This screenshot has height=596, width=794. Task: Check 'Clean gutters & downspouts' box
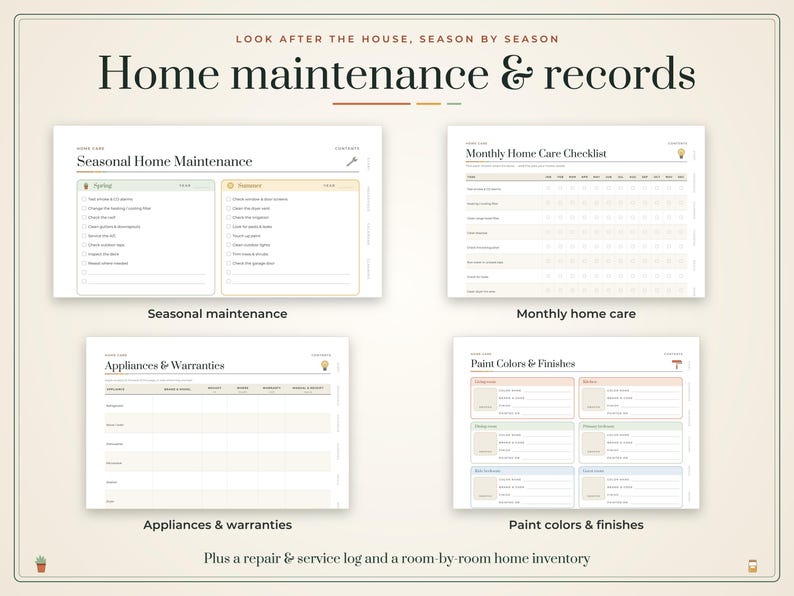pos(84,227)
